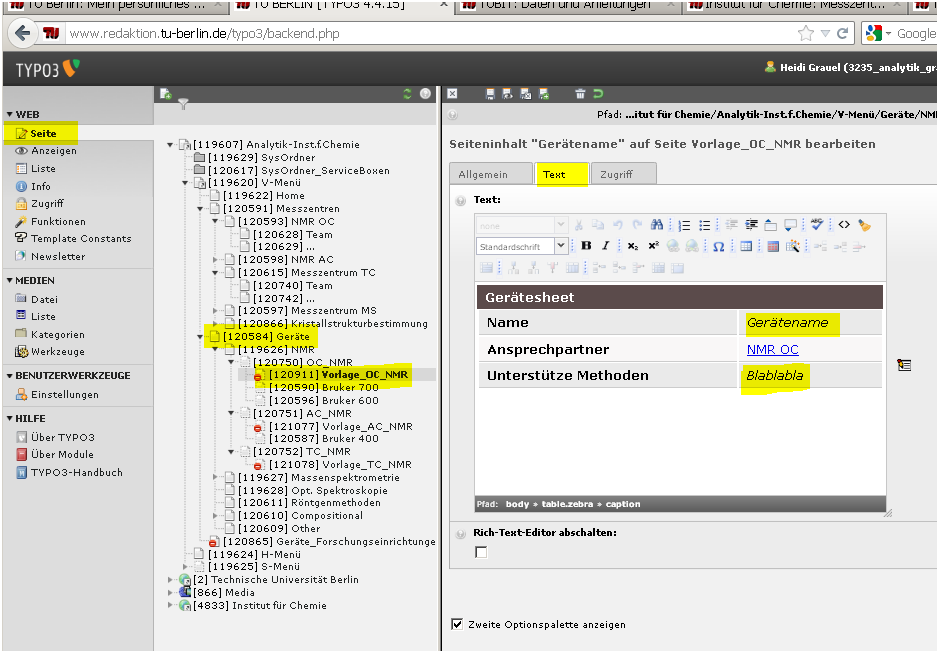This screenshot has width=939, height=653.
Task: Click the Find and Replace binoculars icon
Action: click(657, 225)
